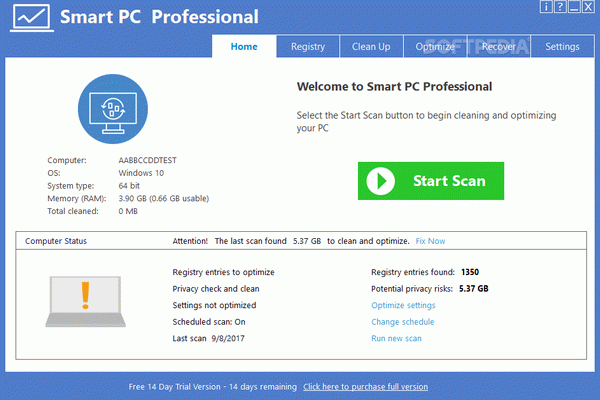Screen dimensions: 600x400
Task: Open the Registry tab
Action: click(308, 46)
